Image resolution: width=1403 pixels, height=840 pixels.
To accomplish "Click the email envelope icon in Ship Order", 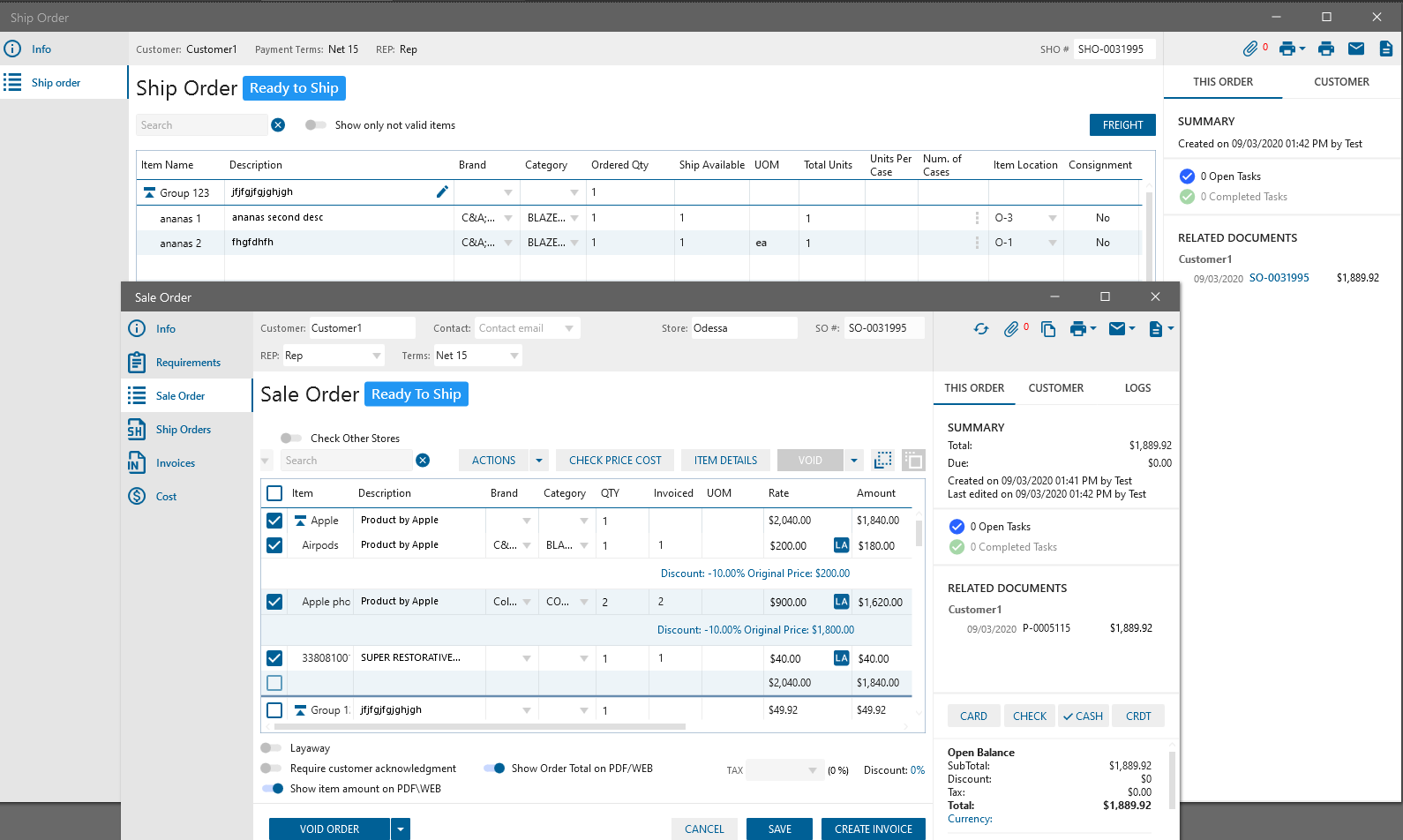I will click(1356, 49).
